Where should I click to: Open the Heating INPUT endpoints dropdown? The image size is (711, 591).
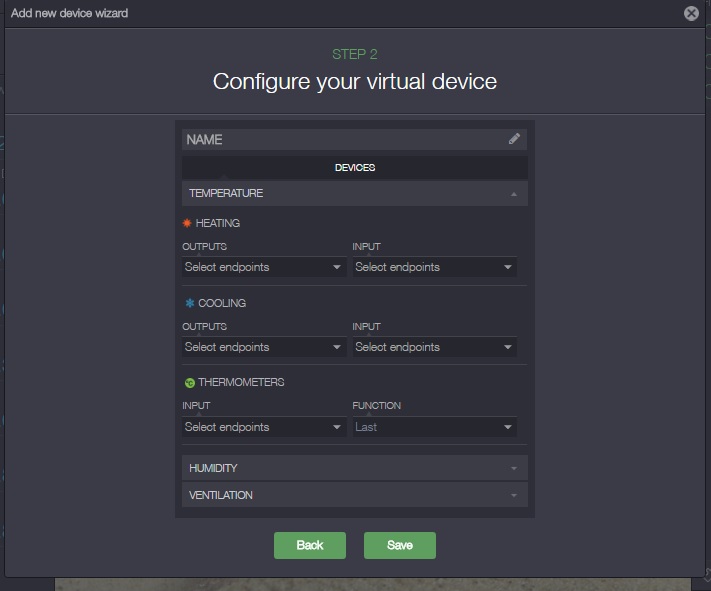[434, 267]
